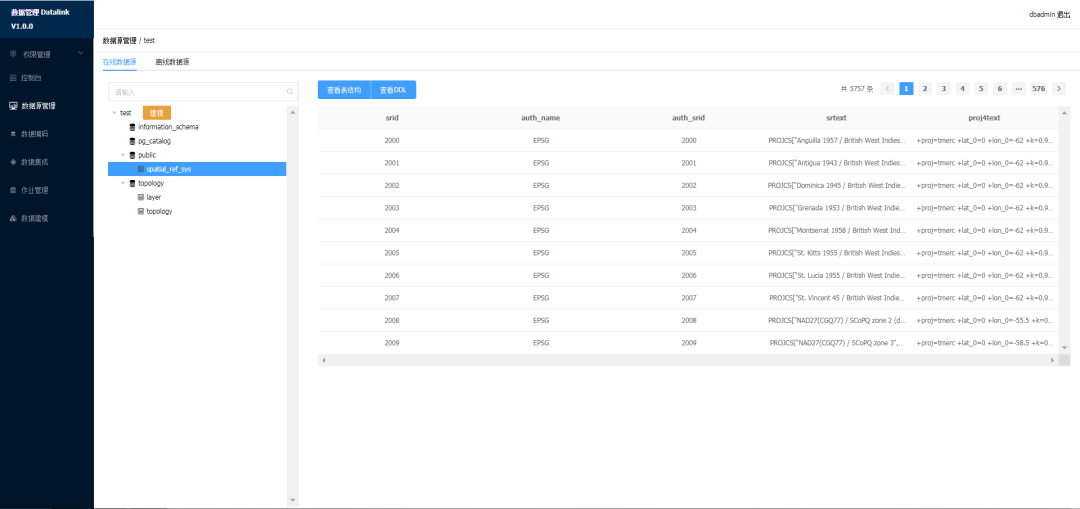1080x509 pixels.
Task: Click the 数据集成 sidebar icon
Action: point(12,162)
